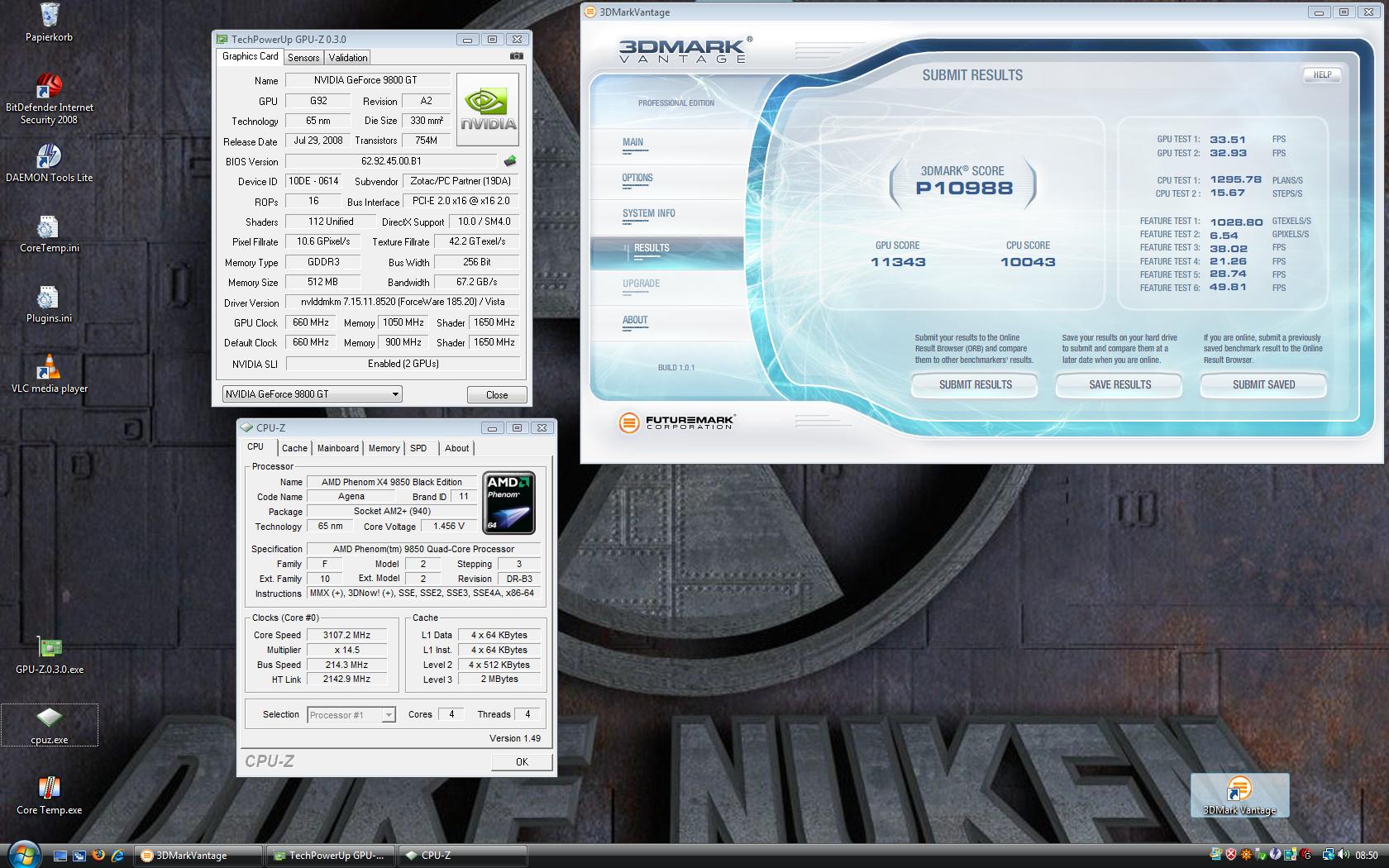Click the BIOS Version field 62.92.45.00.B1
Screen dimensions: 1389x868
391,161
